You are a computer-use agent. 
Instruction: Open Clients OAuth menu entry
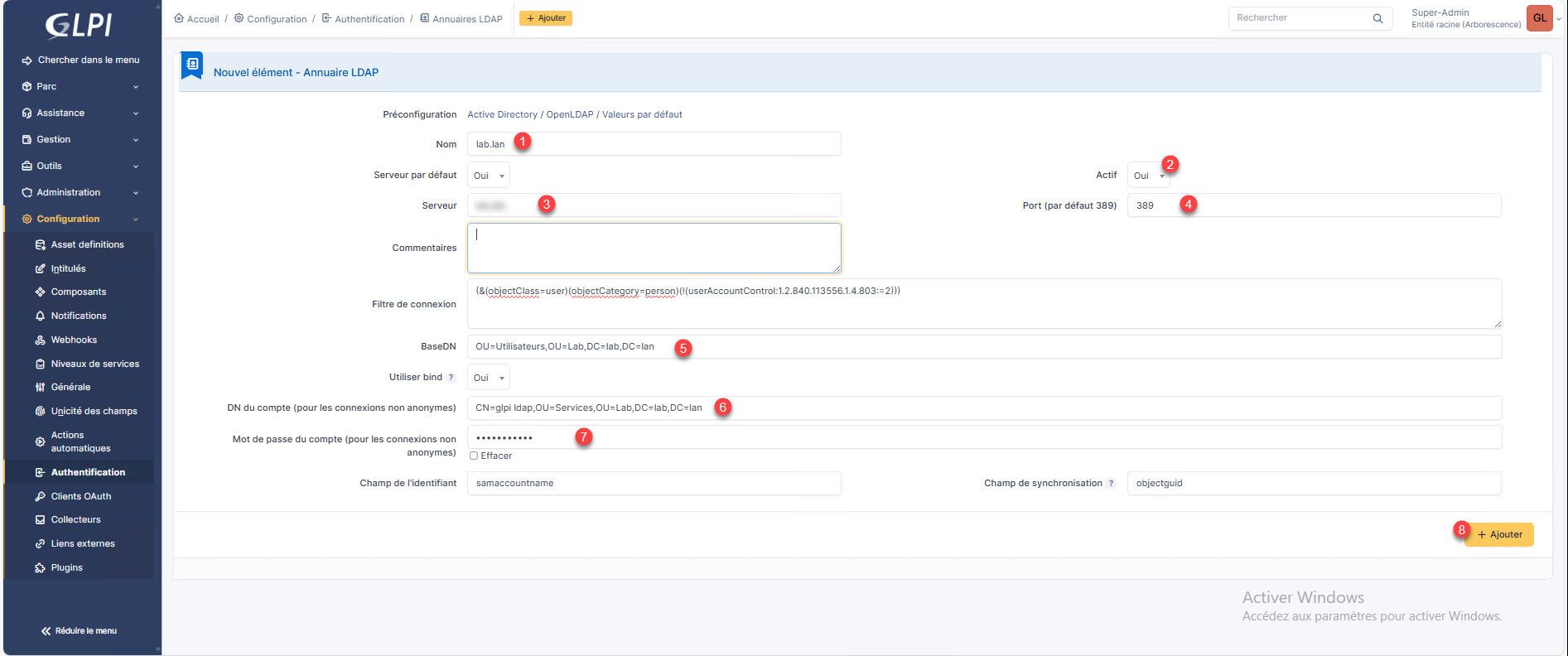[80, 496]
